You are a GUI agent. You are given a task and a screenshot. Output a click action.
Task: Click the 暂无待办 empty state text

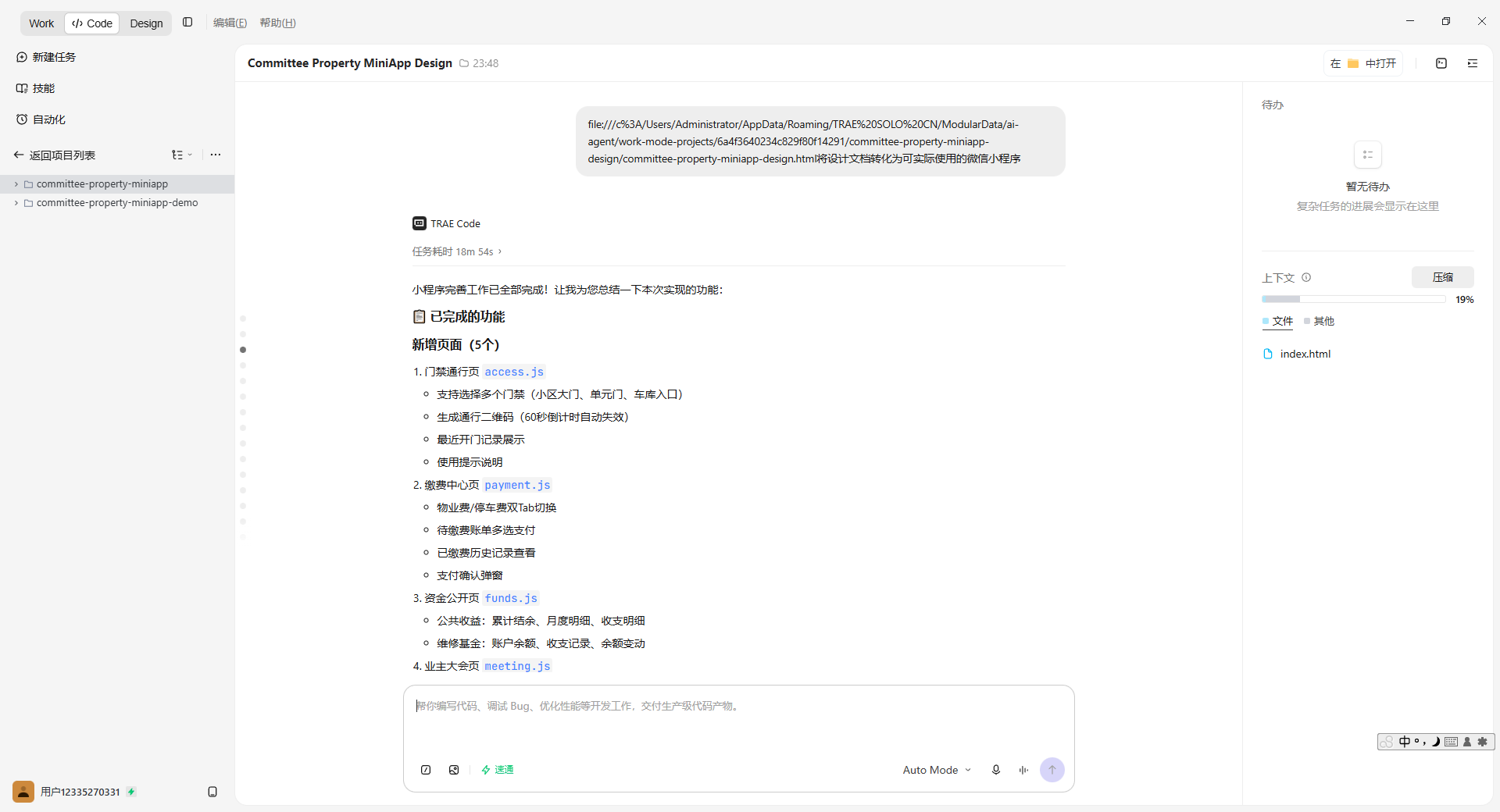[1368, 187]
